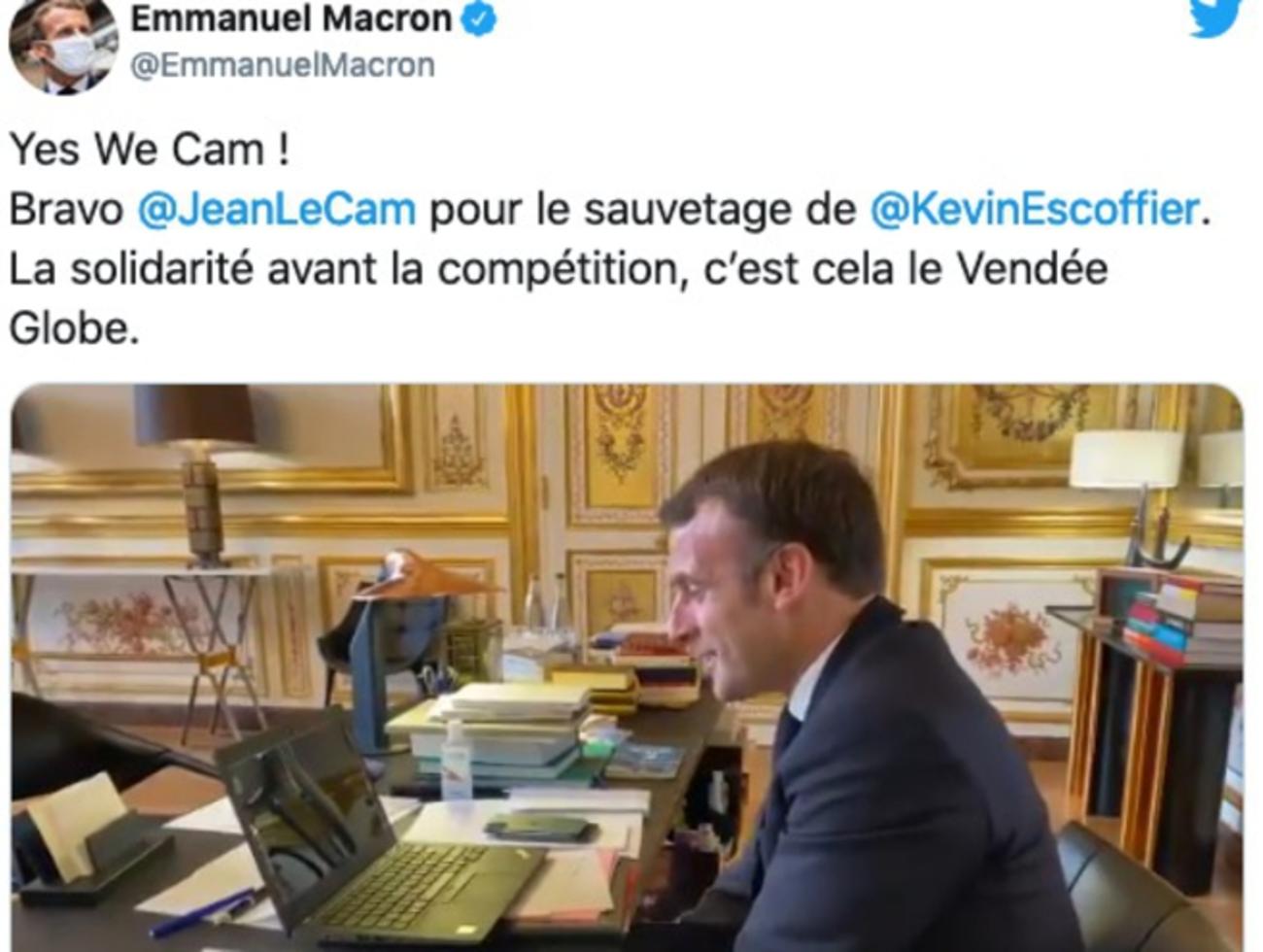Click the Emmanuel Macron display name
This screenshot has width=1263, height=952.
coord(291,18)
